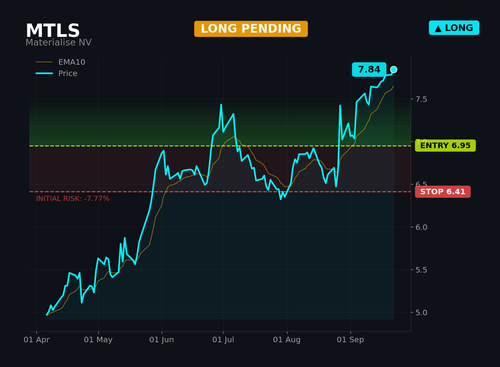Click the EMA10 legend line swatch
This screenshot has height=367, width=500.
(44, 62)
